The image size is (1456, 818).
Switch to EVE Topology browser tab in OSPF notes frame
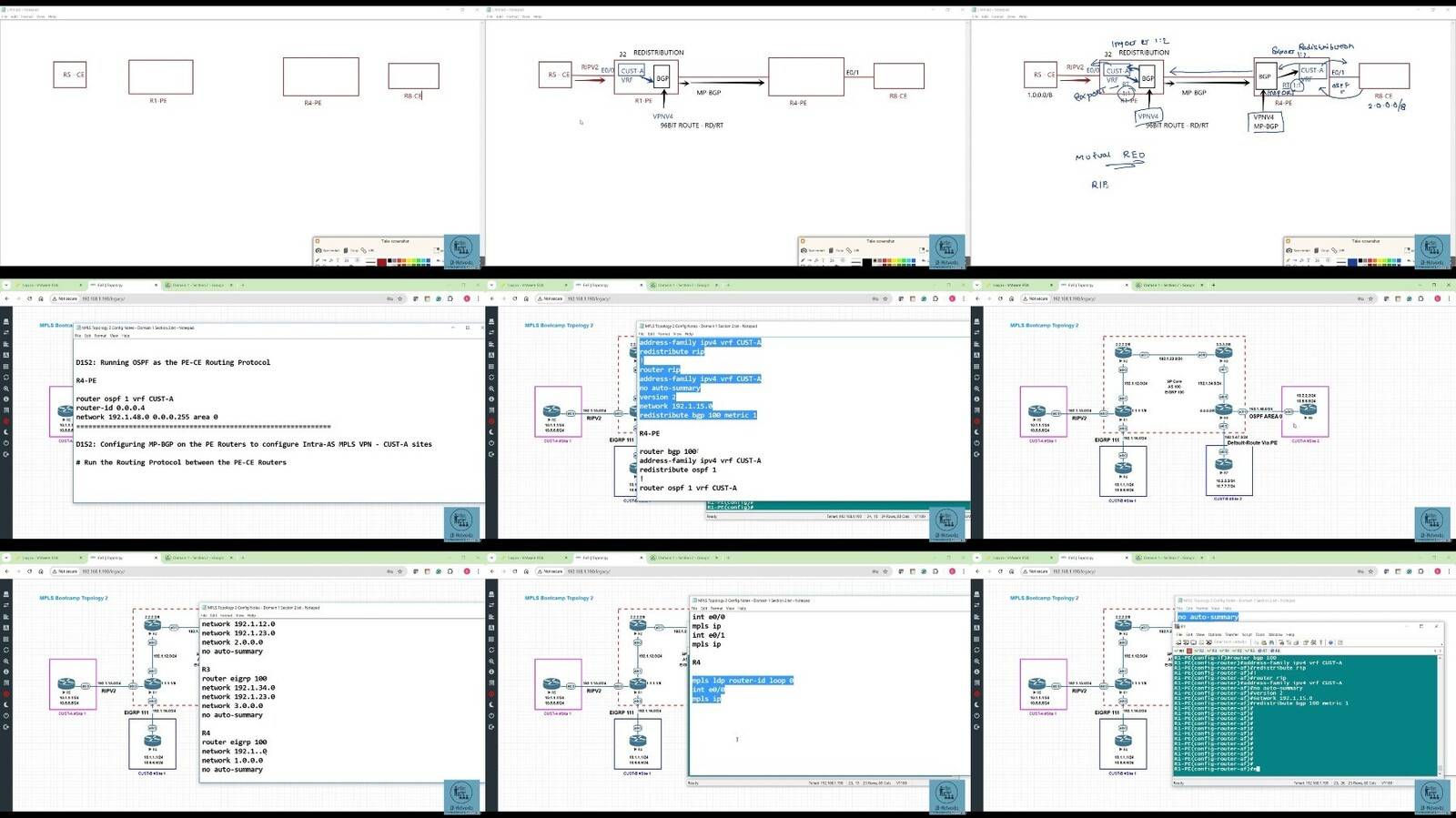point(125,285)
